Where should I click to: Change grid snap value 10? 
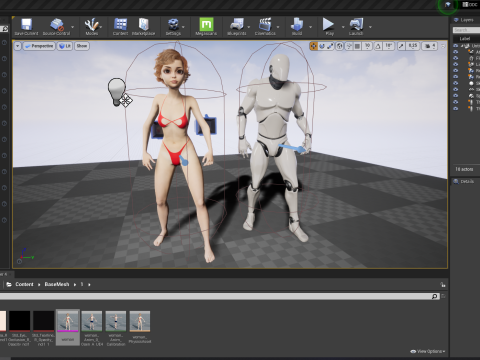(367, 46)
